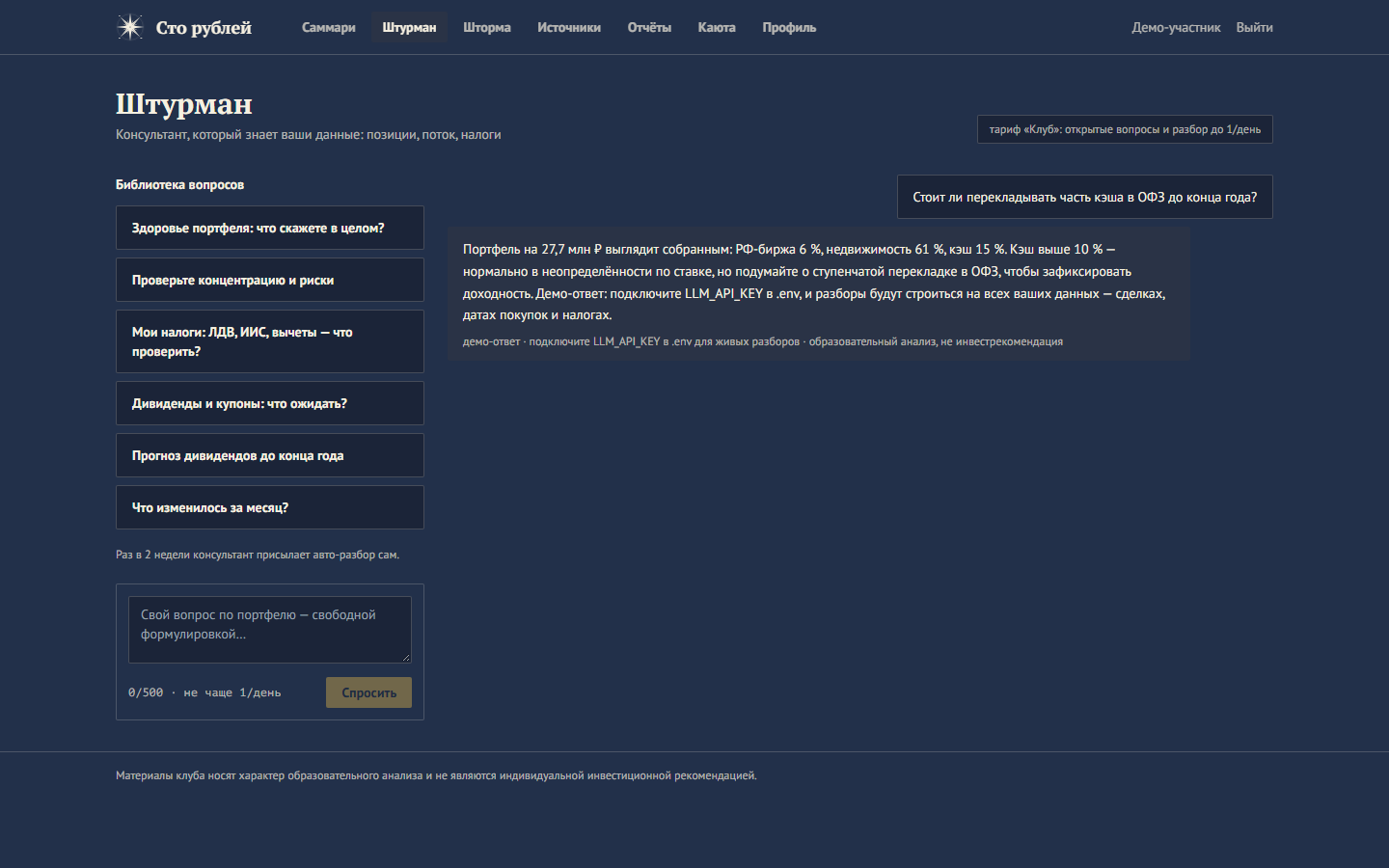
Task: Click the демо-ответ disclaimer line
Action: pyautogui.click(x=763, y=341)
